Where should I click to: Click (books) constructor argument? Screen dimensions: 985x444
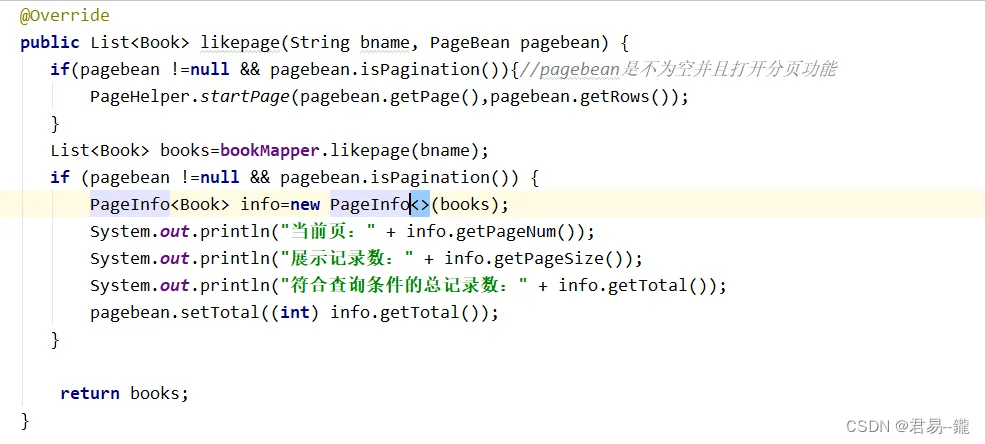[x=465, y=205]
